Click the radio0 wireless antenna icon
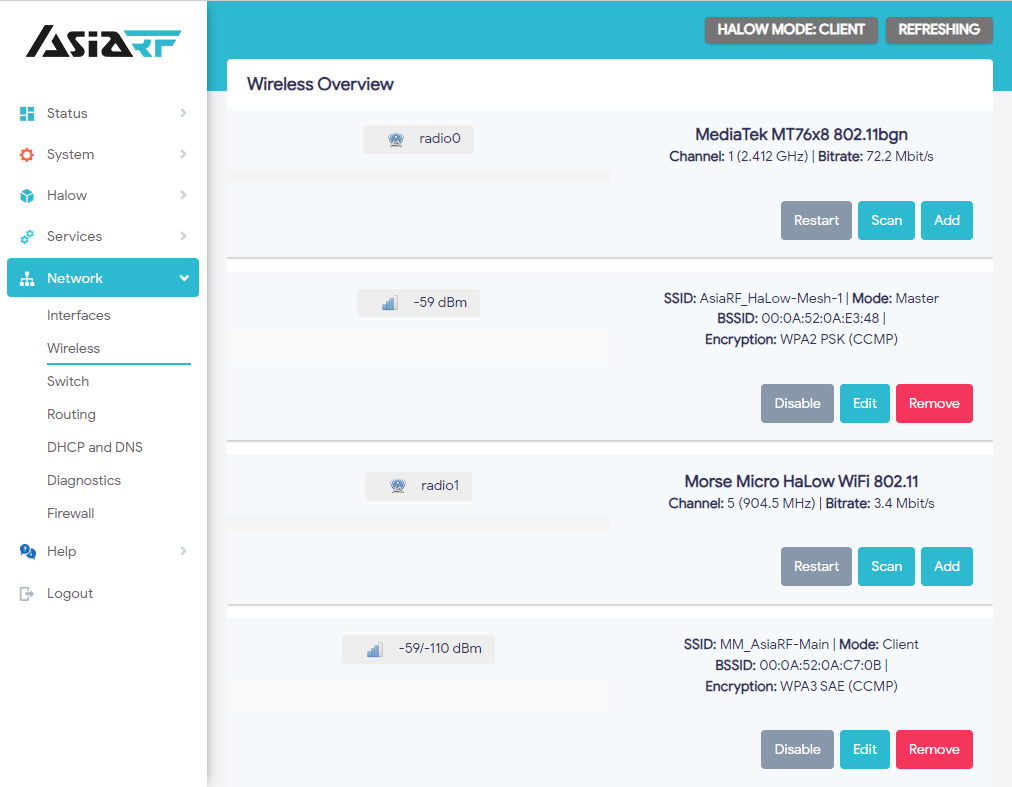The width and height of the screenshot is (1012, 787). point(396,139)
